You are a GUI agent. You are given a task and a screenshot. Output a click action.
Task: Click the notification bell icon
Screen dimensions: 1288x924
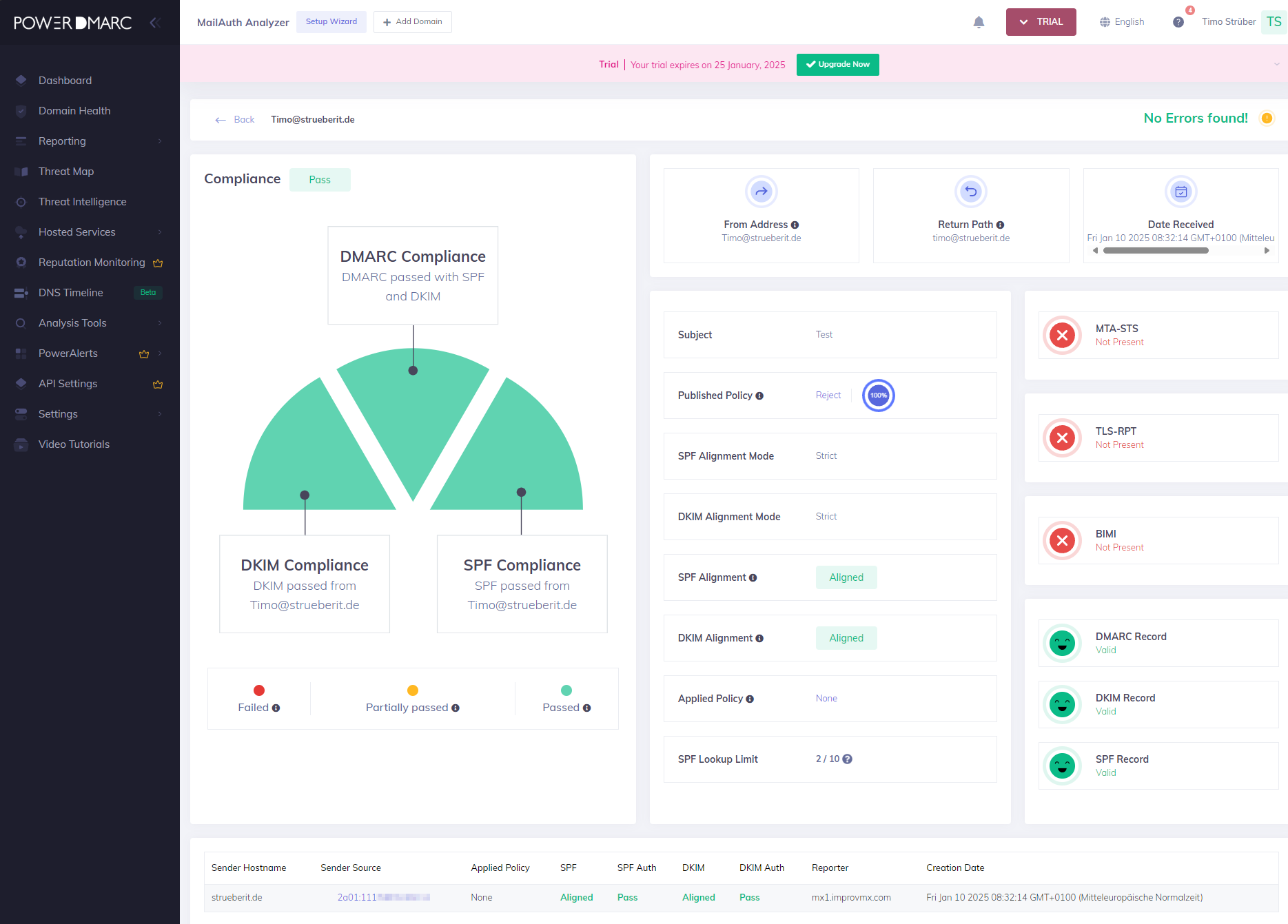979,22
